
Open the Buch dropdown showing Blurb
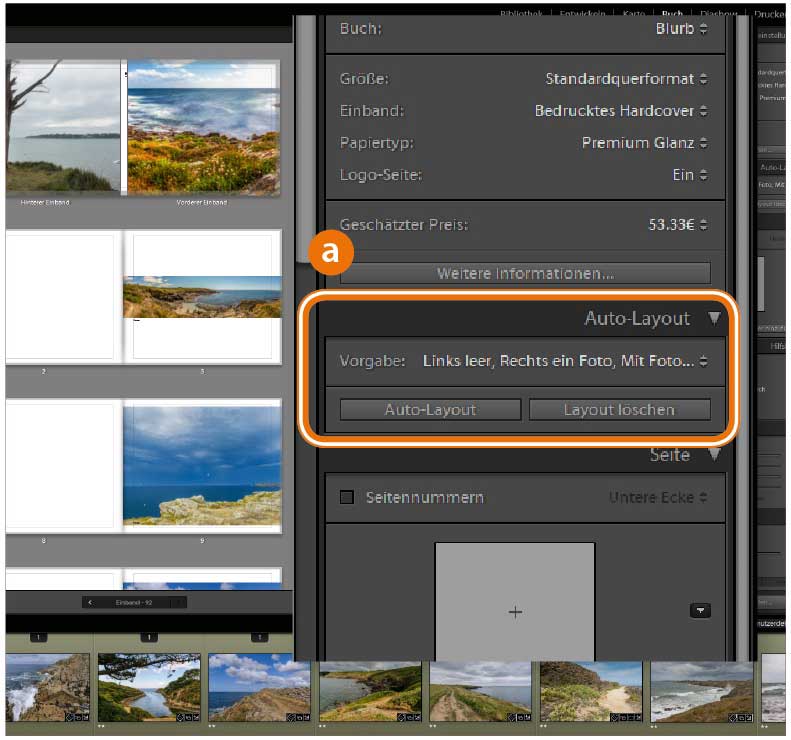tap(681, 29)
